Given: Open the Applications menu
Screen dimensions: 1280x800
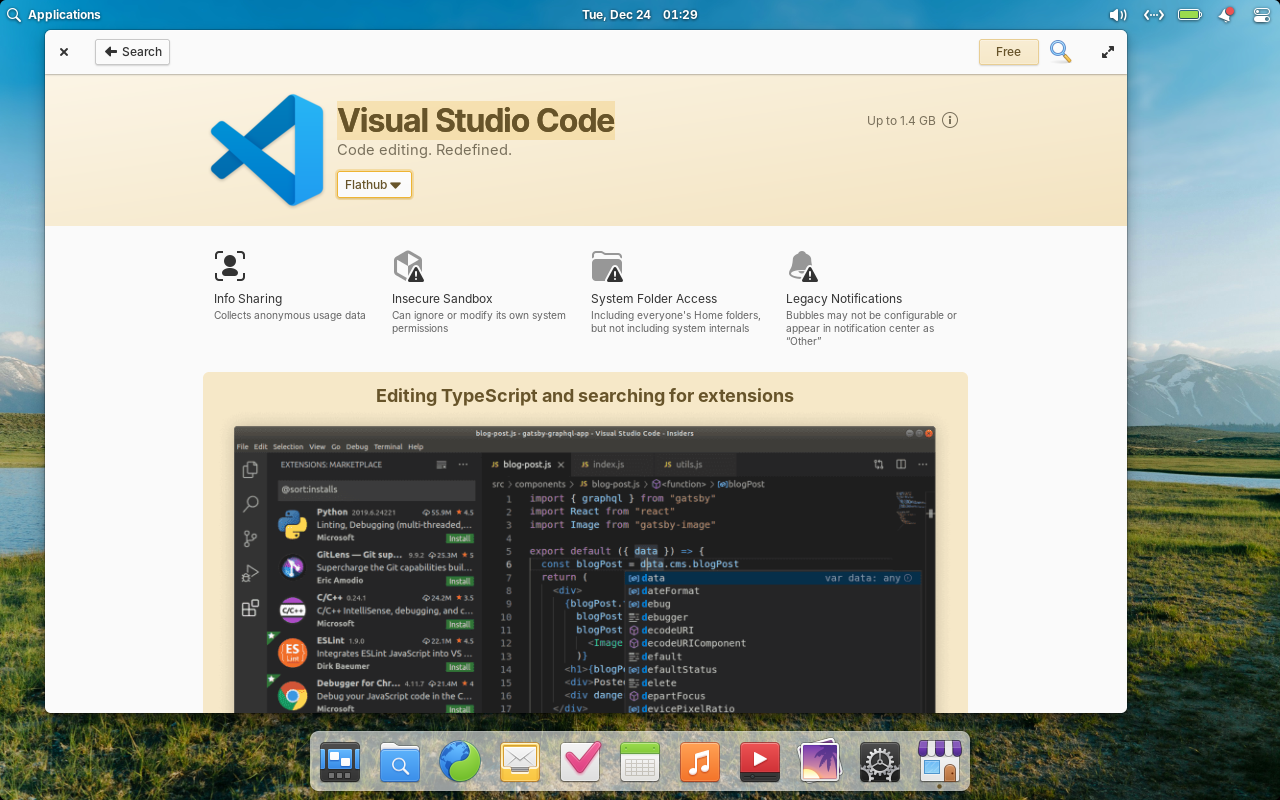Looking at the screenshot, I should click(x=54, y=15).
